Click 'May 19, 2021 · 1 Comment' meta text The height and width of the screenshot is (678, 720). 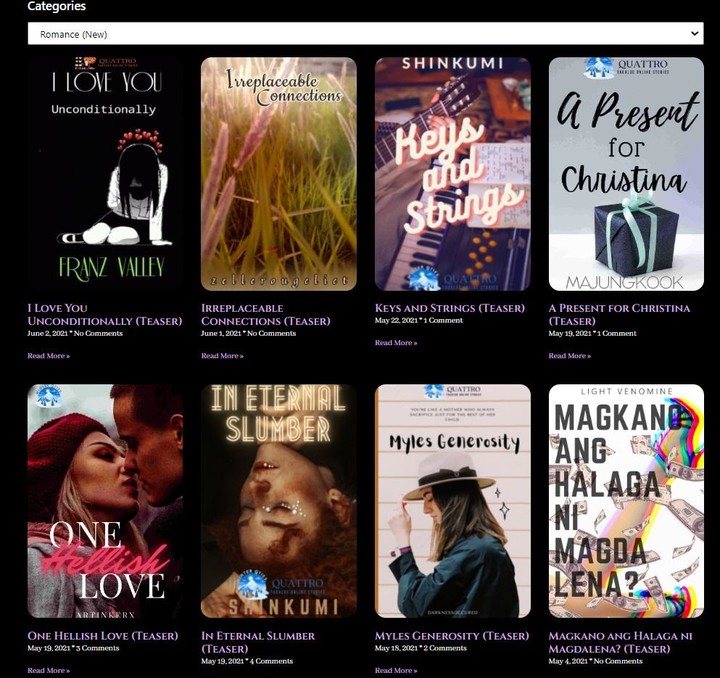pyautogui.click(x=592, y=333)
